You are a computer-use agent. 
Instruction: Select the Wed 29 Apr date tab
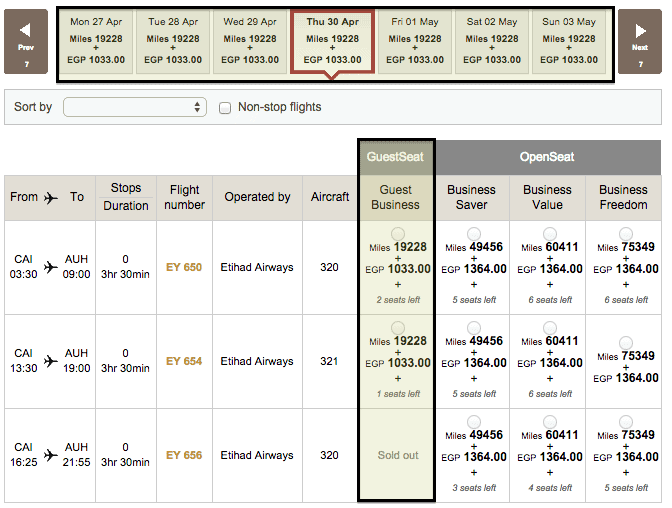pyautogui.click(x=249, y=41)
